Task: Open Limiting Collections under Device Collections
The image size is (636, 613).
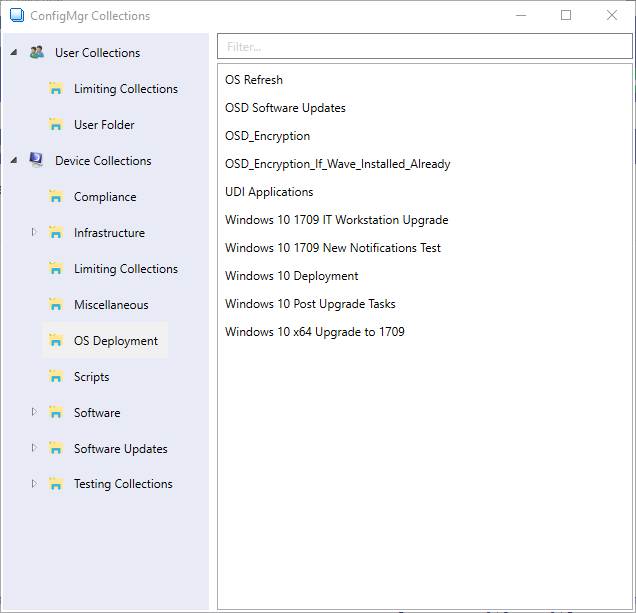Action: (x=125, y=269)
